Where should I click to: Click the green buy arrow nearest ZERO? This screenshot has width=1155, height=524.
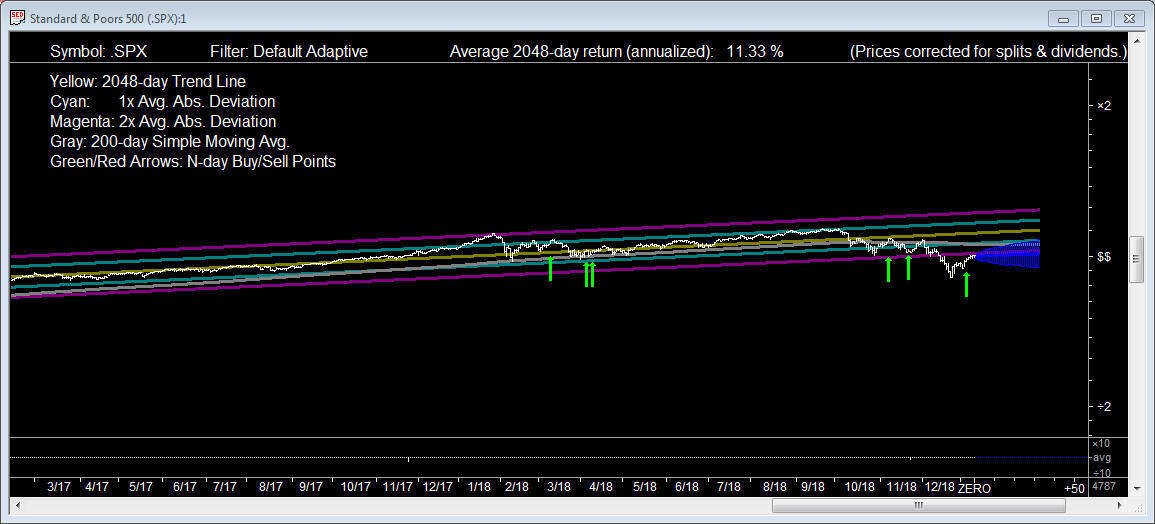point(966,284)
